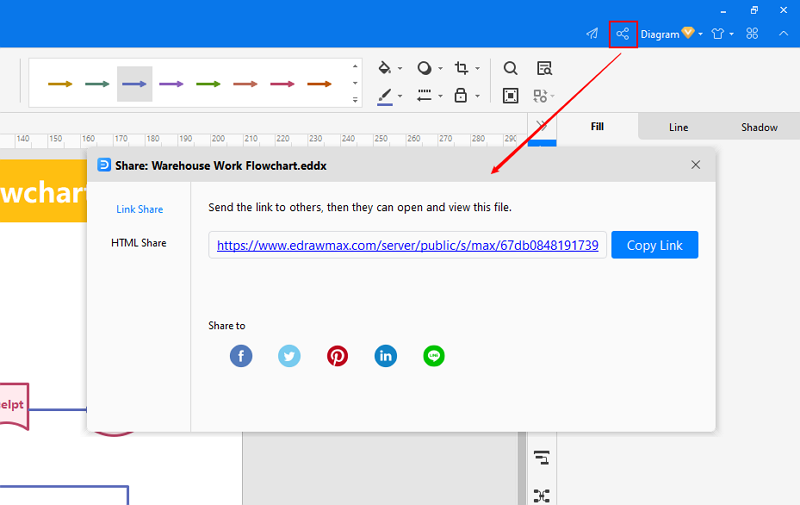800x505 pixels.
Task: Share to Twitter
Action: 289,356
